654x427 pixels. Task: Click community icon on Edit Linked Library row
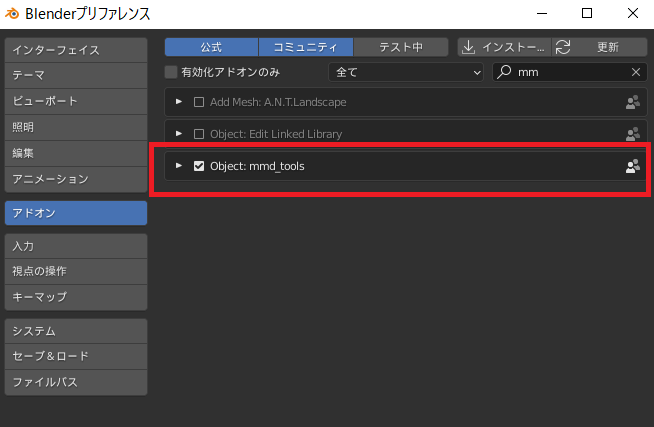633,134
